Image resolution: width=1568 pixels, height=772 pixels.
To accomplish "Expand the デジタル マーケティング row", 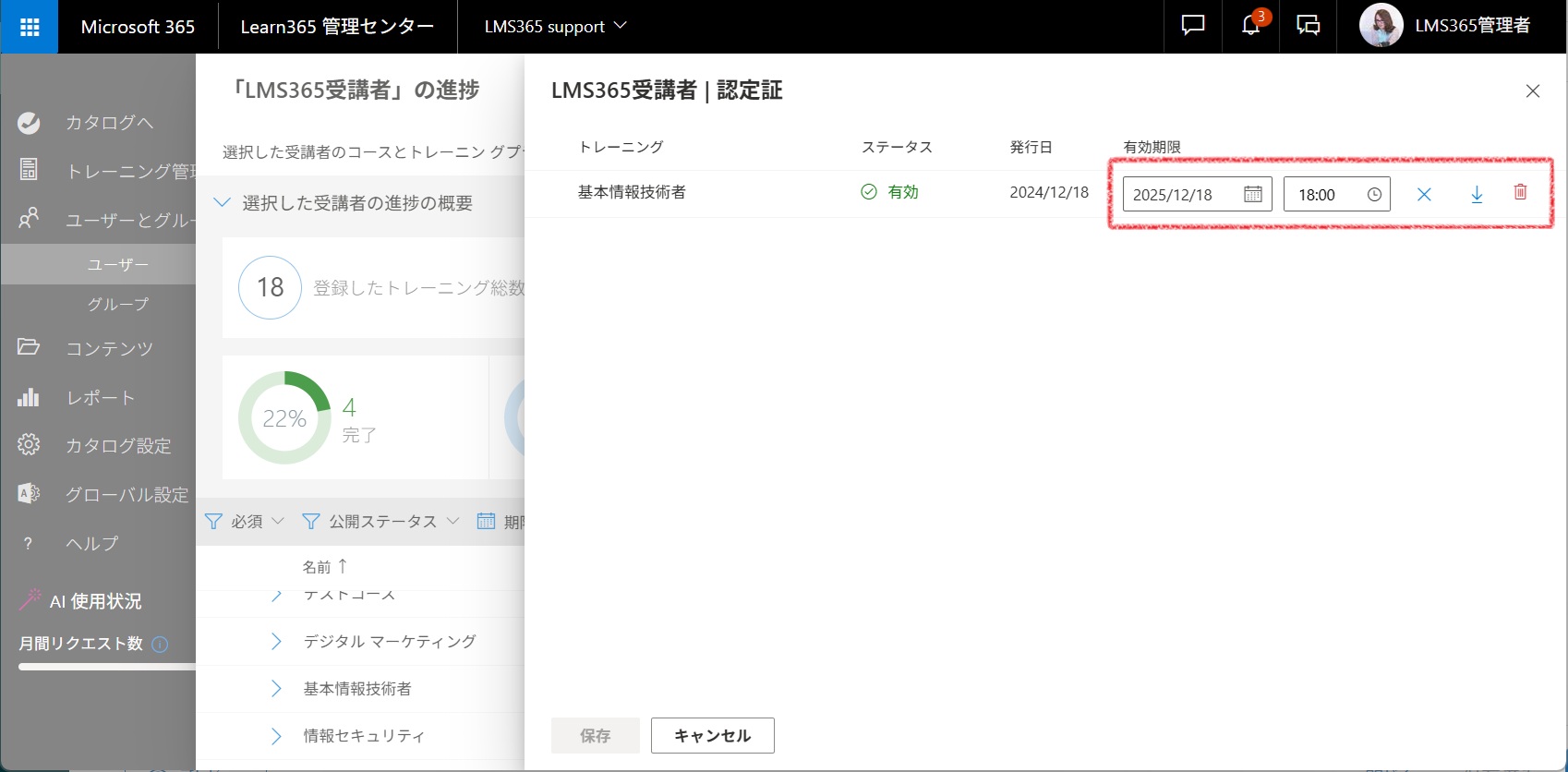I will coord(275,641).
